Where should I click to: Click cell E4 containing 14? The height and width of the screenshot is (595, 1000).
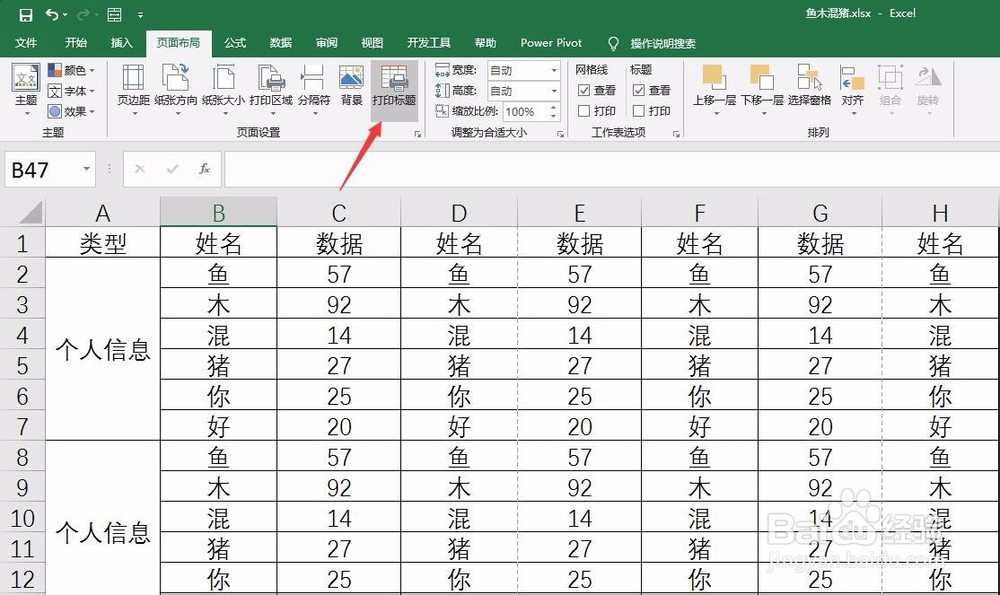click(580, 335)
